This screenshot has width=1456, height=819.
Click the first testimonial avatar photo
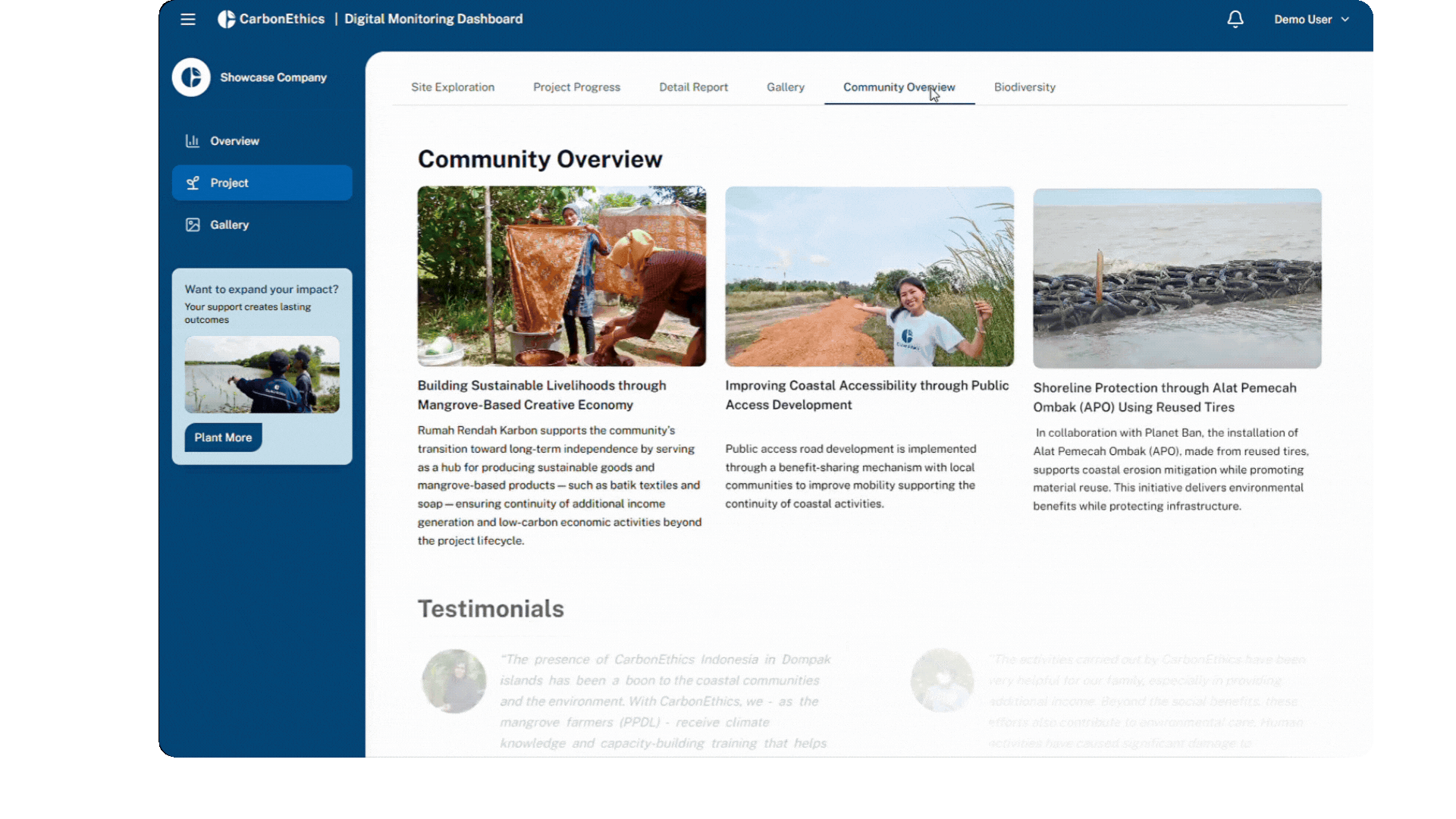pos(454,681)
